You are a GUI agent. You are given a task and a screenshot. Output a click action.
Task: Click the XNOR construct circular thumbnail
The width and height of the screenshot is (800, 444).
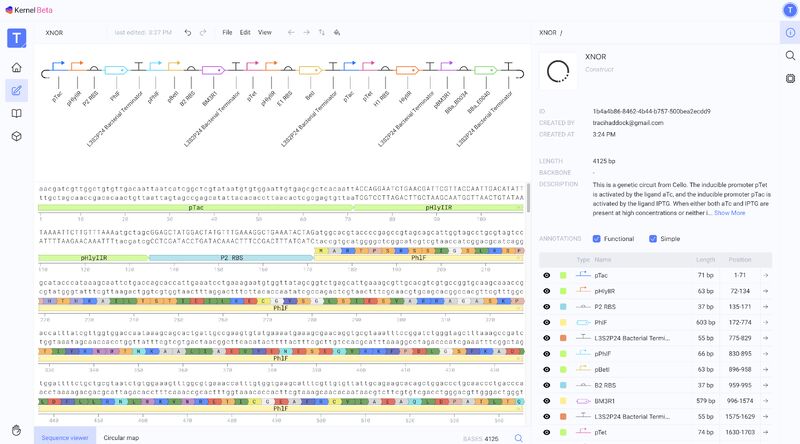[558, 71]
